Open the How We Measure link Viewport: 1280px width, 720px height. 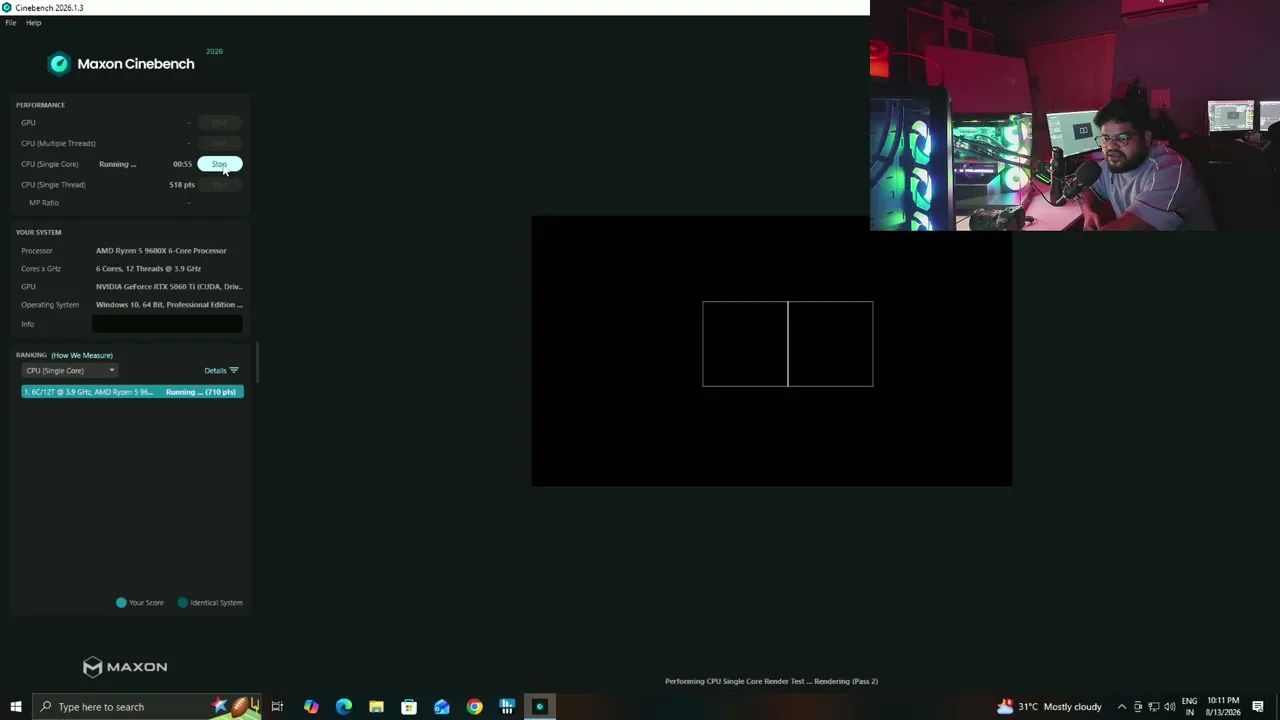point(82,355)
